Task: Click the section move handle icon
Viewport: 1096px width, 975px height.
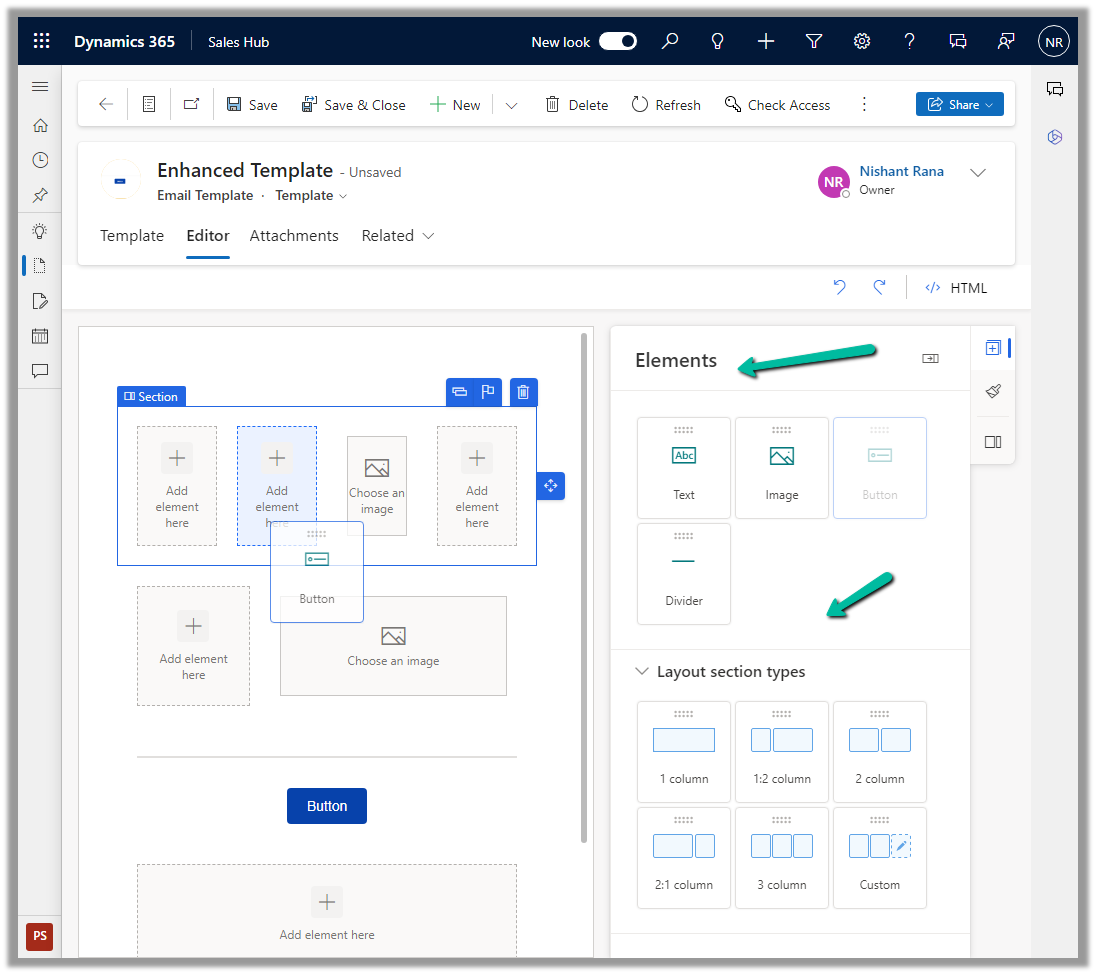Action: [x=551, y=486]
